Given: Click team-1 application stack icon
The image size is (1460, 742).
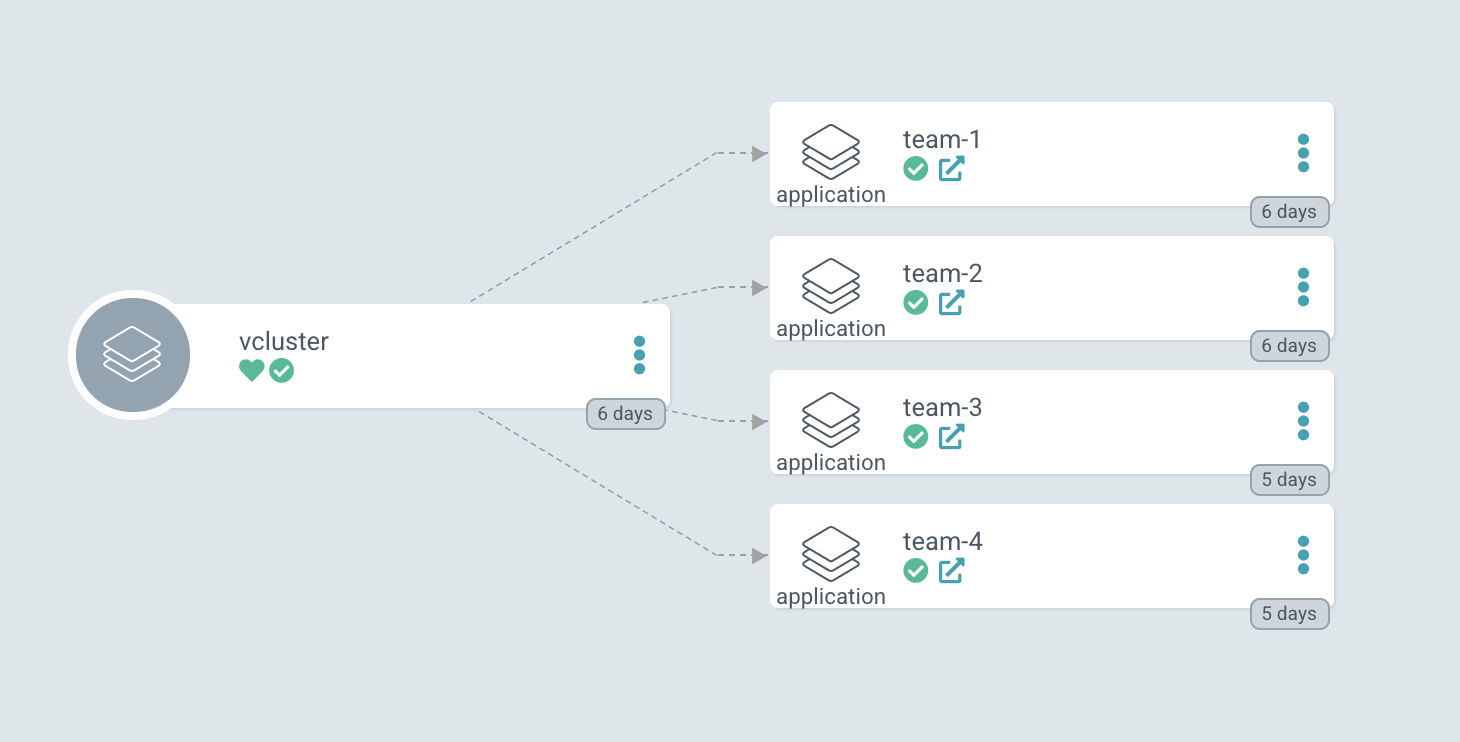Looking at the screenshot, I should (831, 153).
